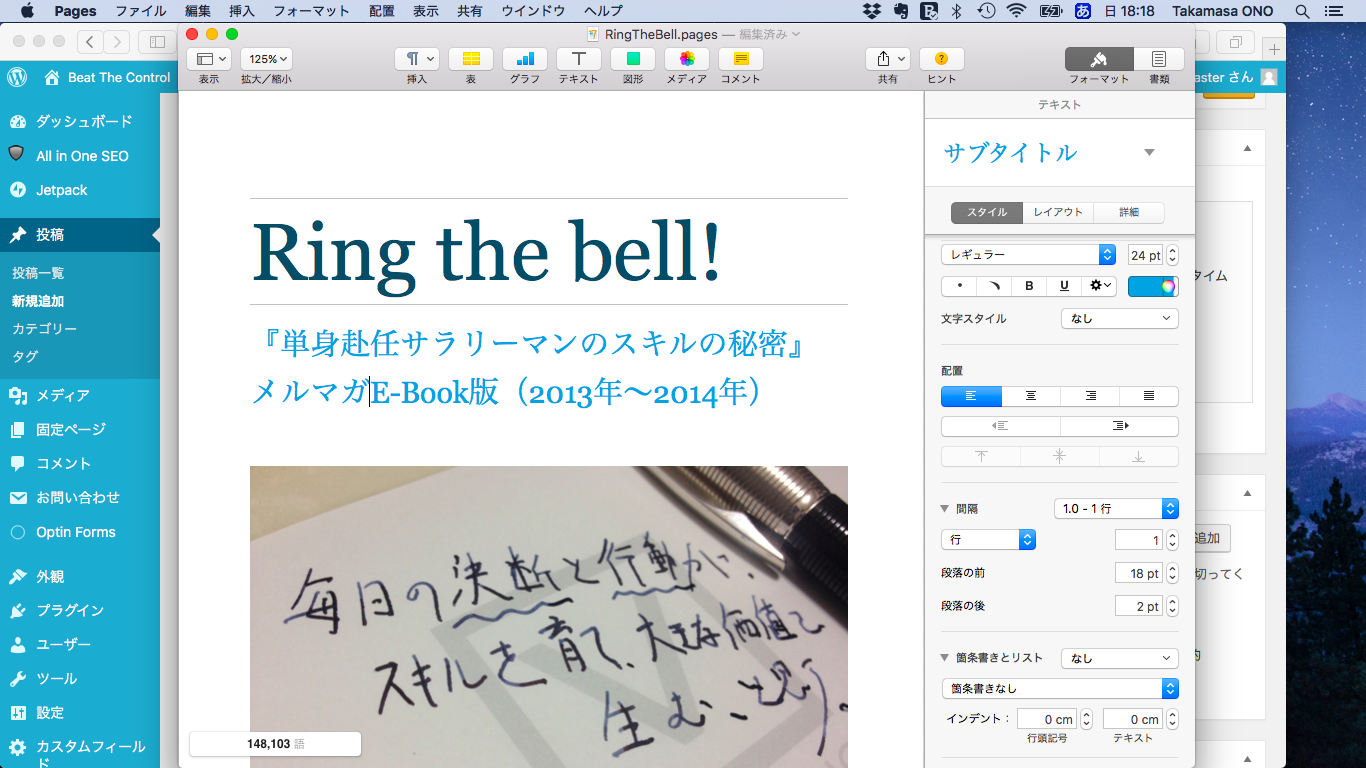This screenshot has height=768, width=1366.
Task: Switch to the 詳細 tab
Action: [x=1129, y=212]
